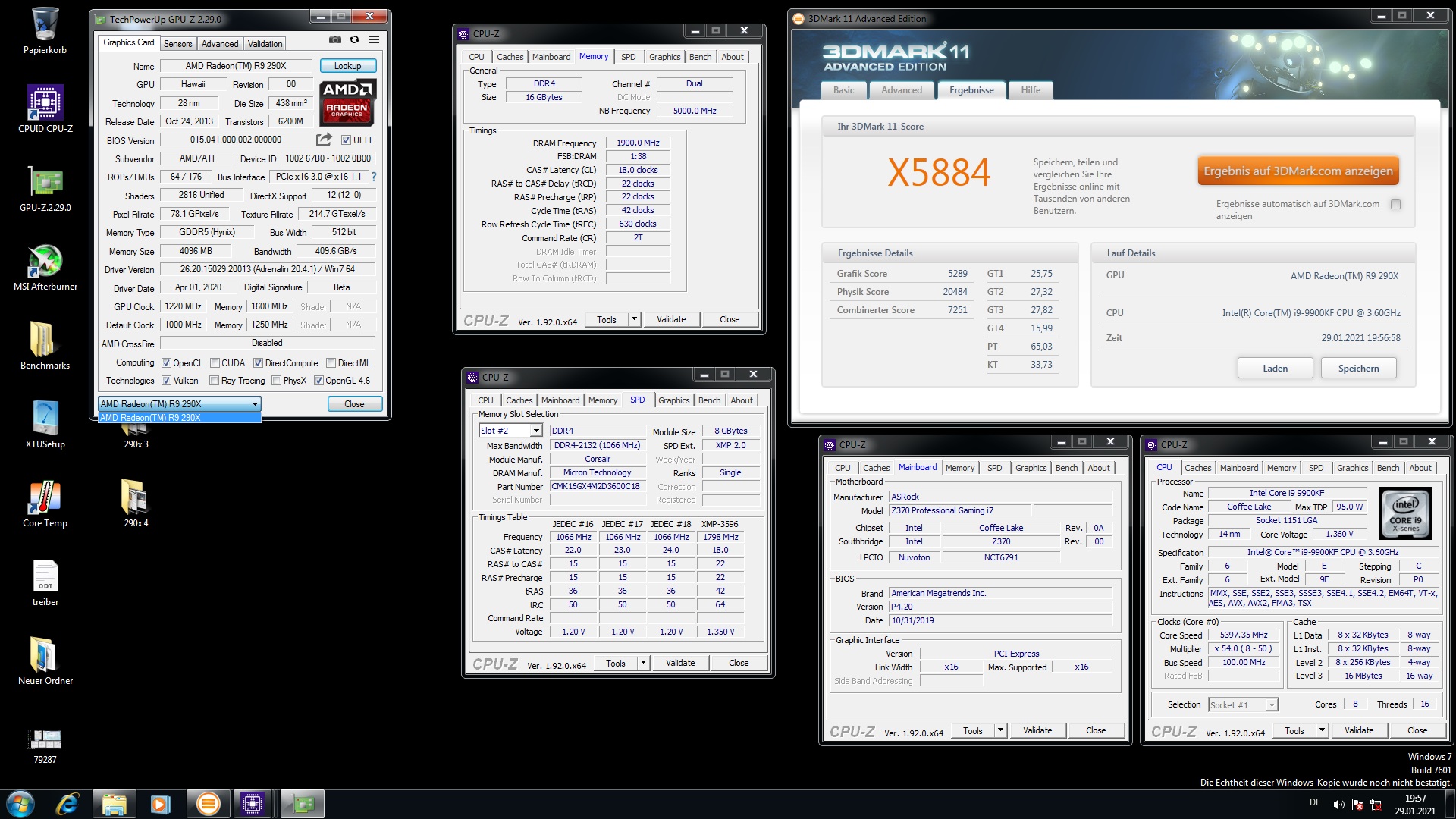Toggle OpenCL checkbox
The height and width of the screenshot is (819, 1456).
click(166, 363)
